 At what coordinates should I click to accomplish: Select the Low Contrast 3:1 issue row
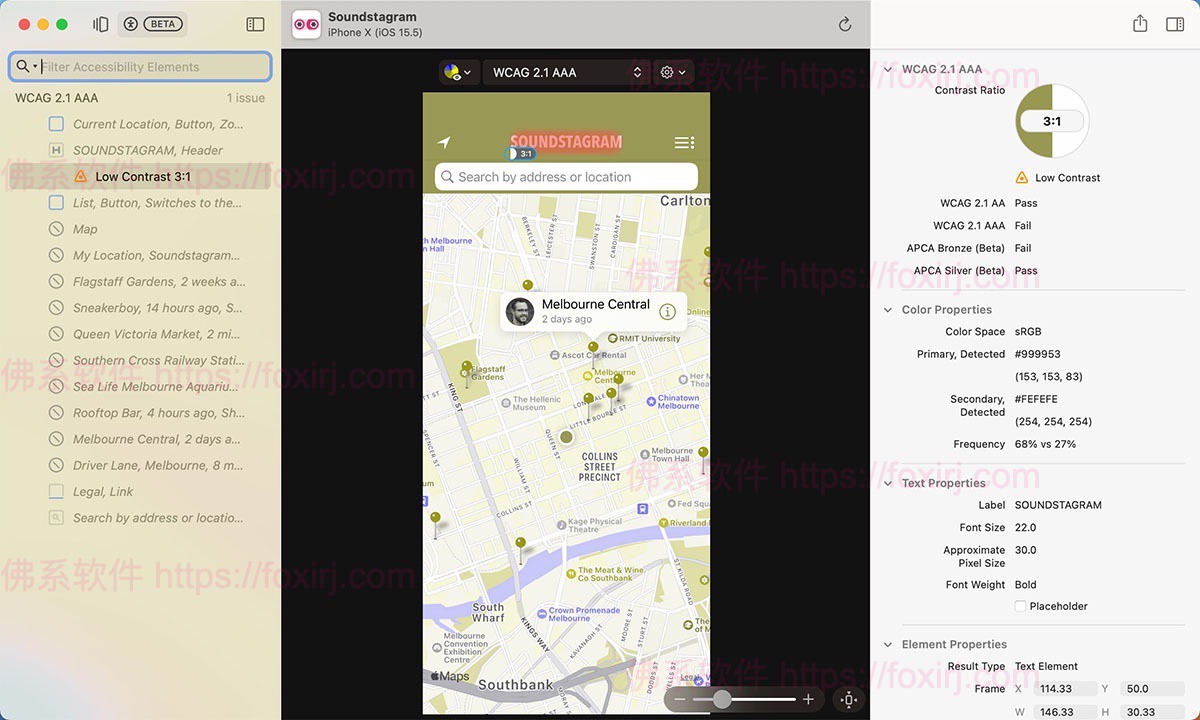coord(142,177)
